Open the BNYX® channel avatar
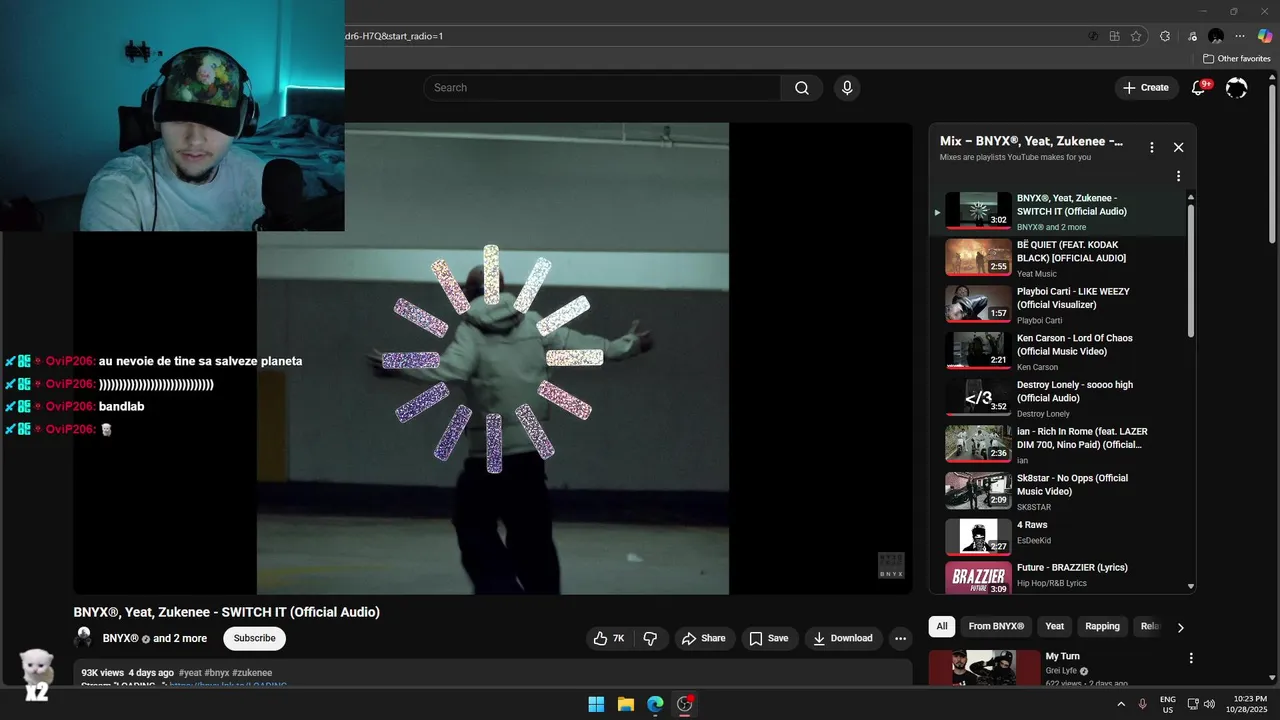1280x720 pixels. pyautogui.click(x=84, y=638)
